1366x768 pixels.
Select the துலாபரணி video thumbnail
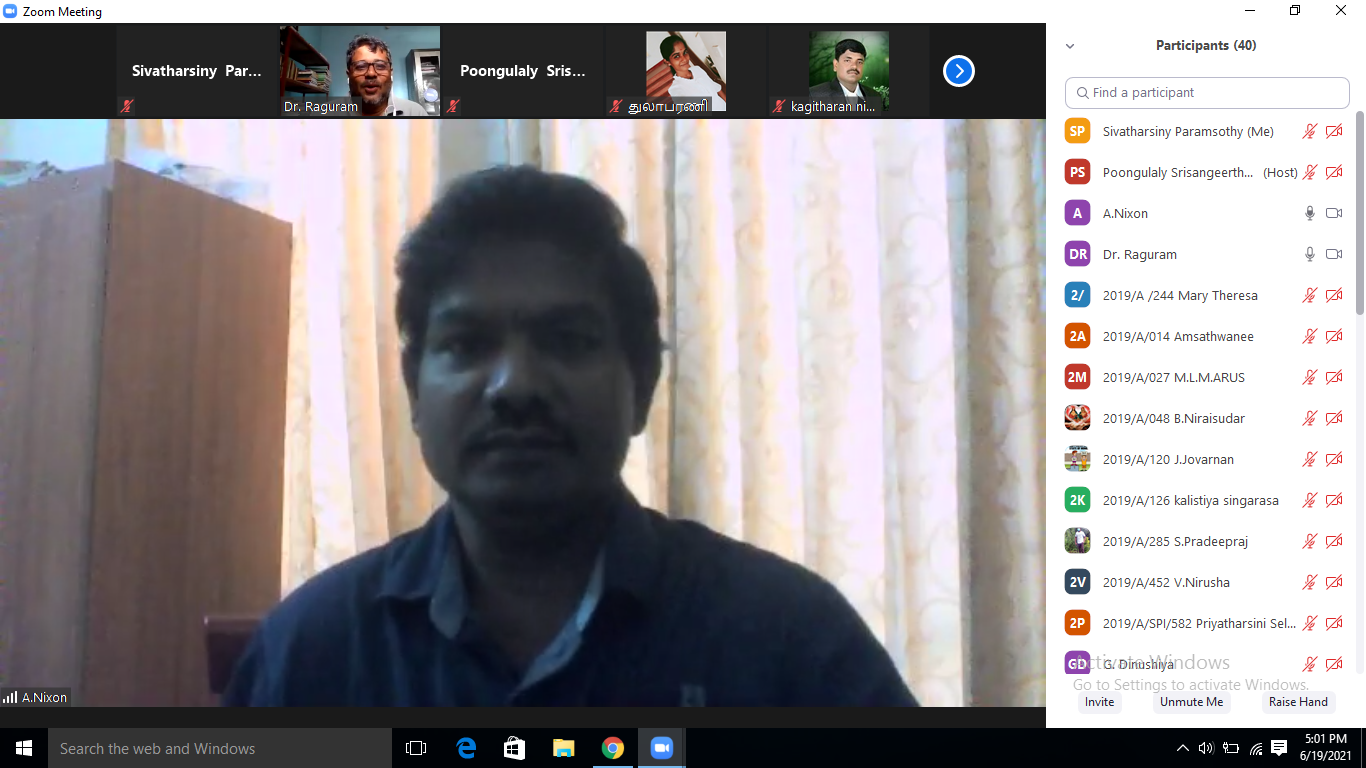coord(686,71)
